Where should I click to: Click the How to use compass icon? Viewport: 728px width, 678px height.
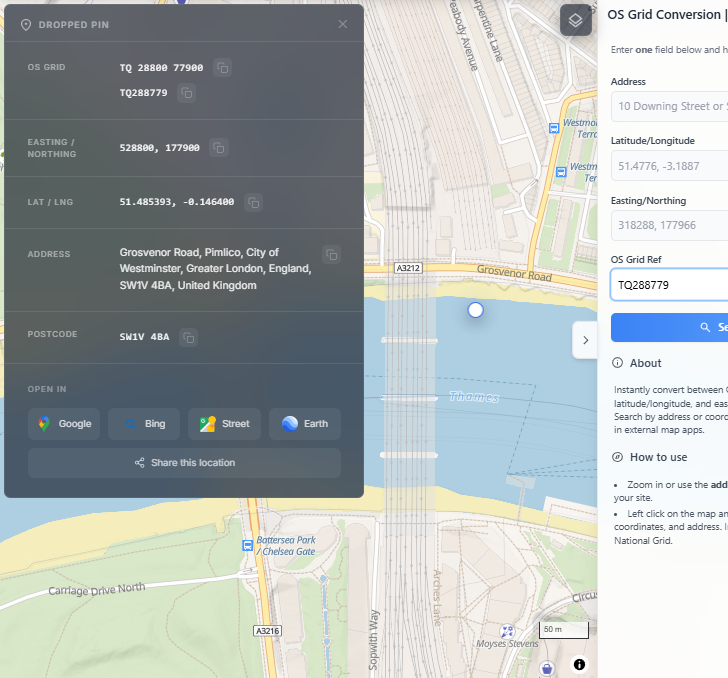[618, 457]
